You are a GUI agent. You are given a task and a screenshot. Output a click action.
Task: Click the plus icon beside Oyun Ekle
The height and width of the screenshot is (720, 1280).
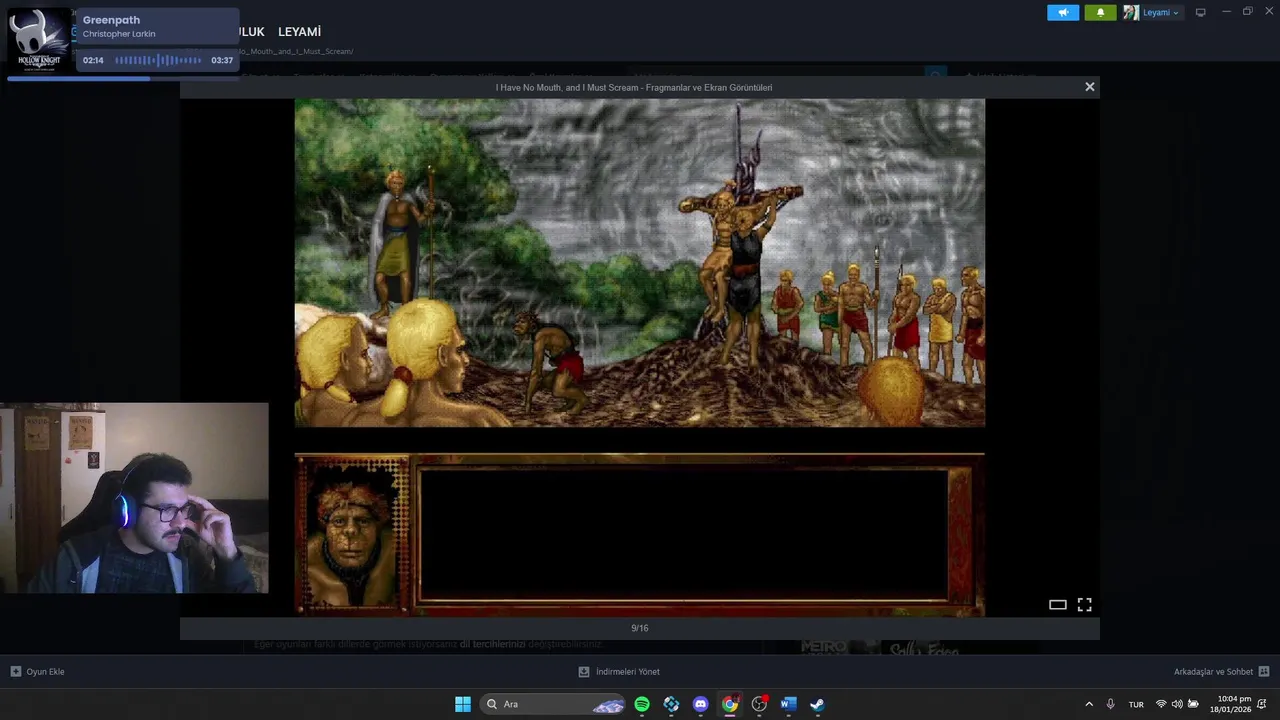click(16, 672)
